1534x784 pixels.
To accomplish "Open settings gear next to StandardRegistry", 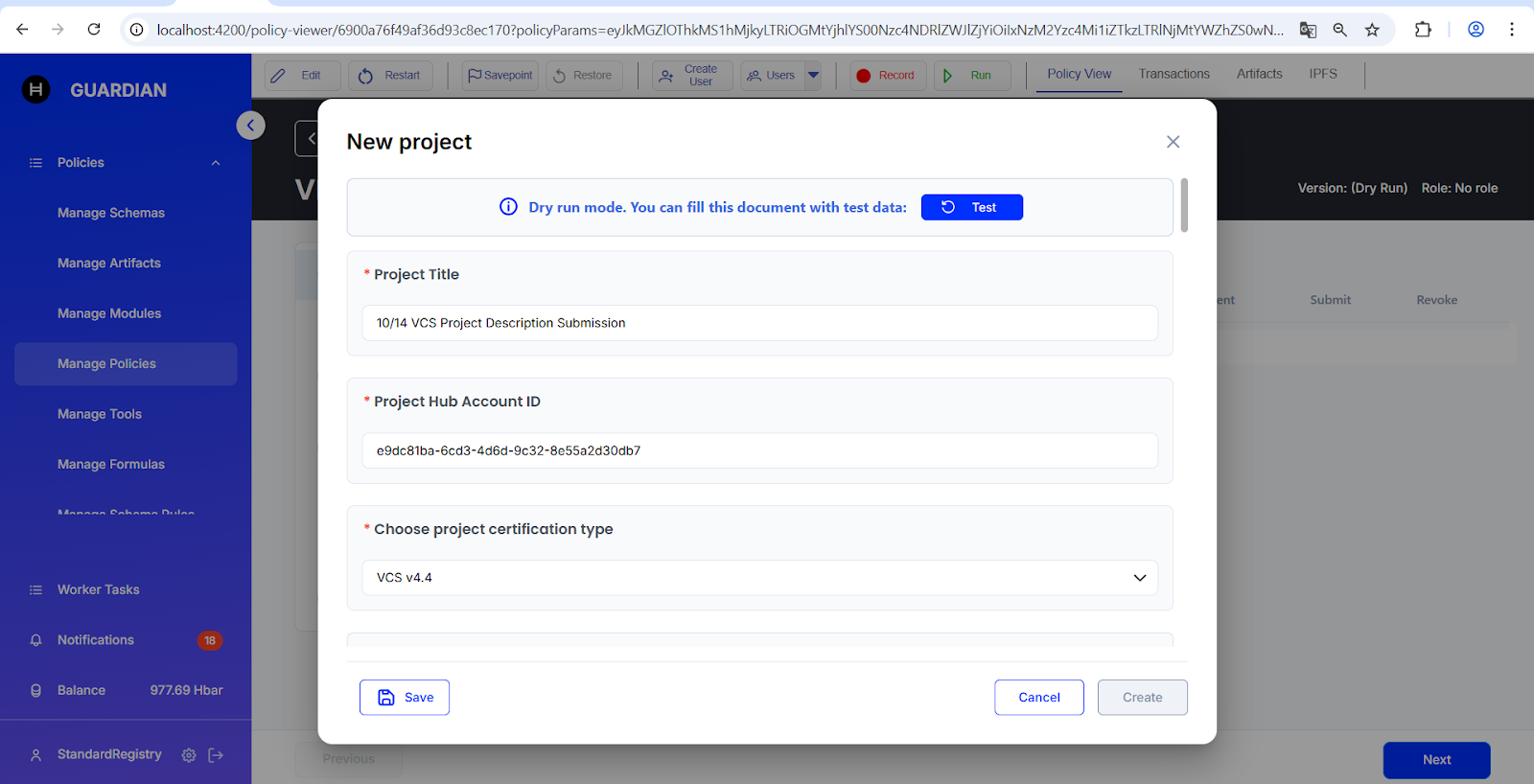I will (x=189, y=755).
